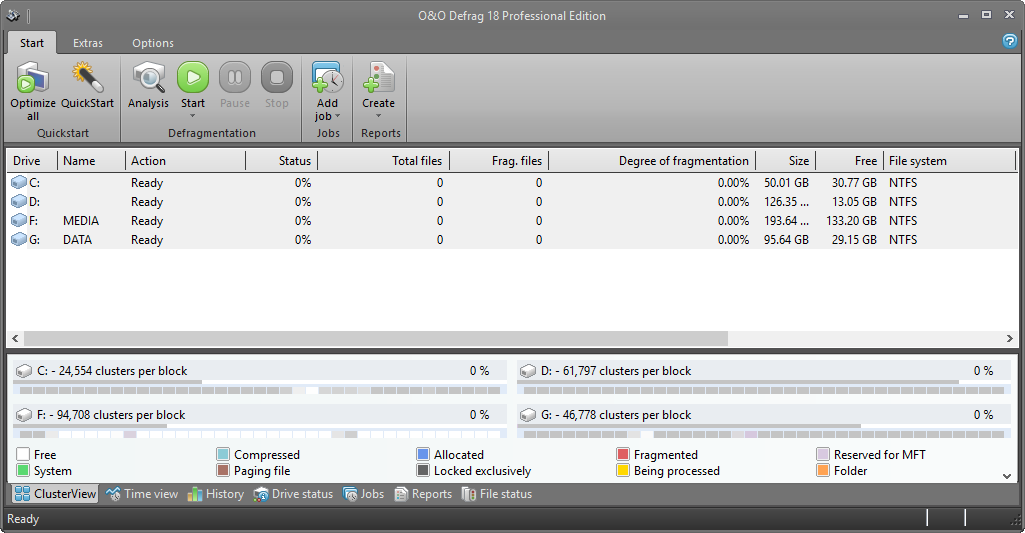Screen dimensions: 1025x533
Task: Switch to the Time view tab
Action: click(x=142, y=494)
